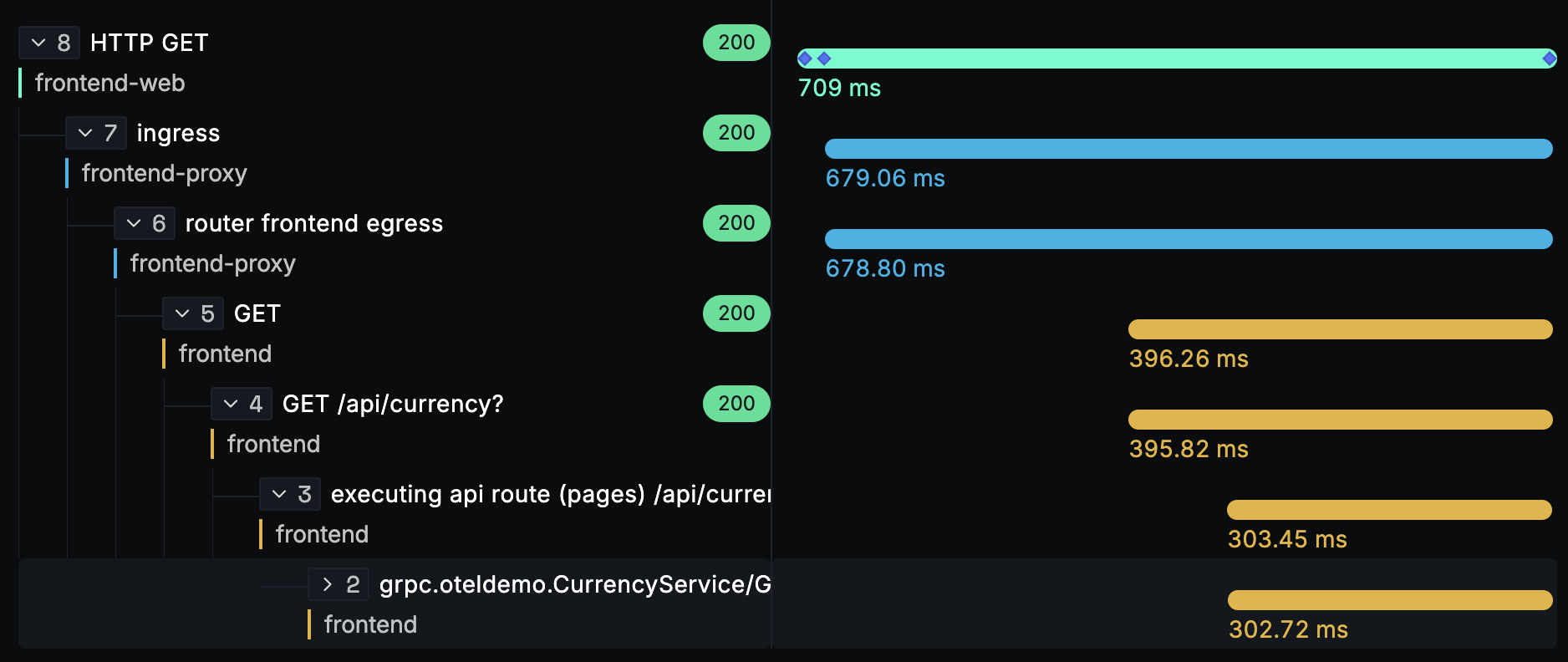Collapse the GET /api/currency? span
Viewport: 1568px width, 662px height.
(231, 404)
